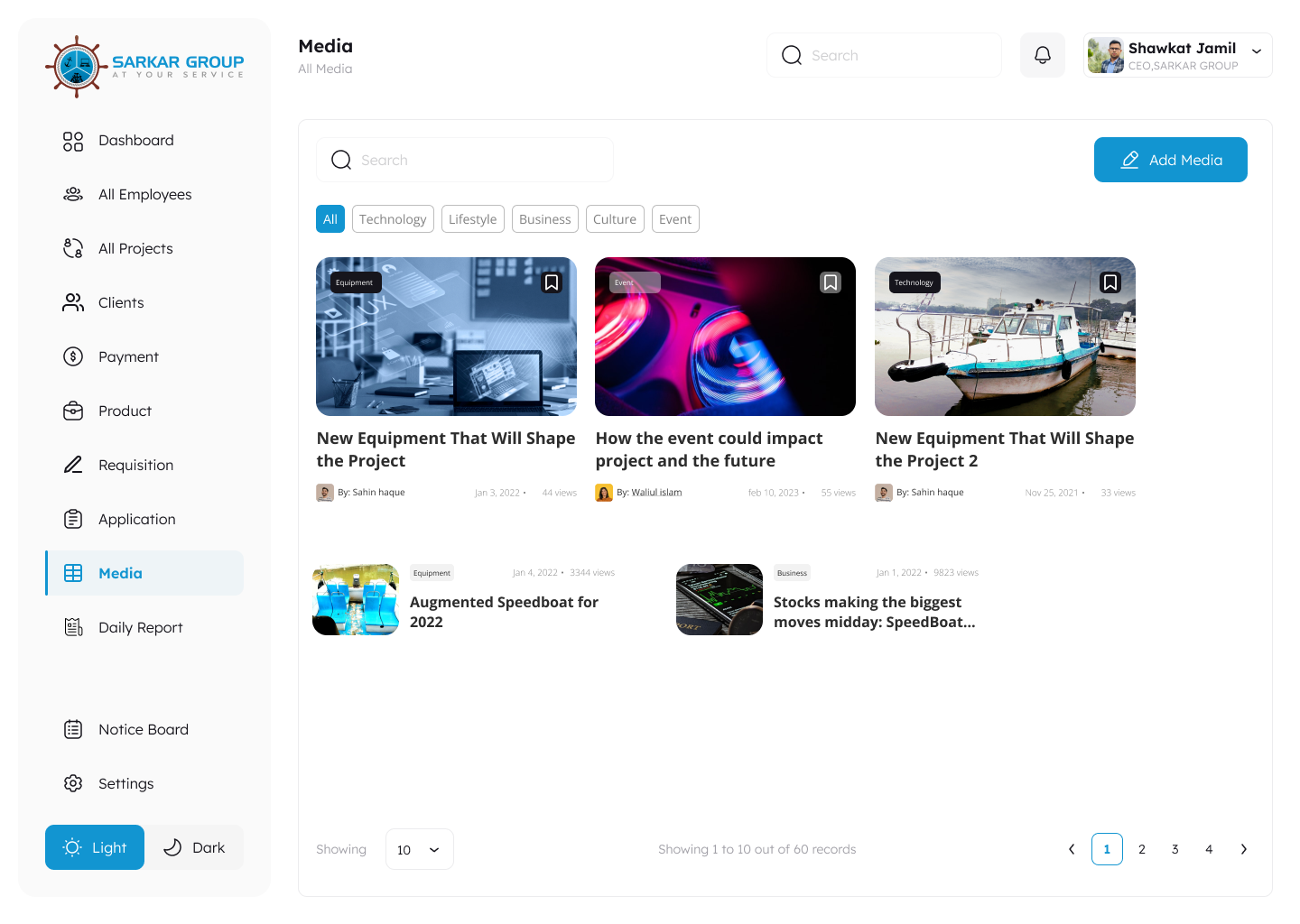1300x924 pixels.
Task: Go to page 2
Action: [x=1142, y=849]
